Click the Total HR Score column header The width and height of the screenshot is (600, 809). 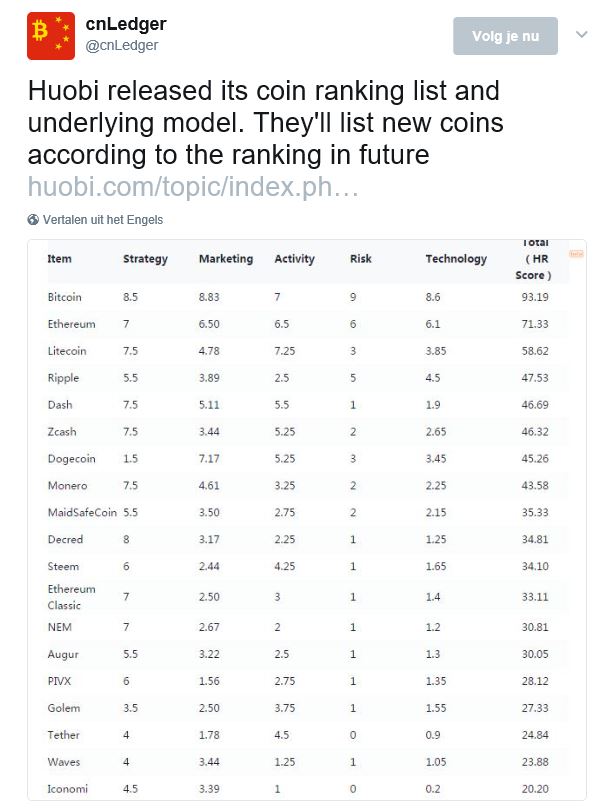(x=534, y=259)
